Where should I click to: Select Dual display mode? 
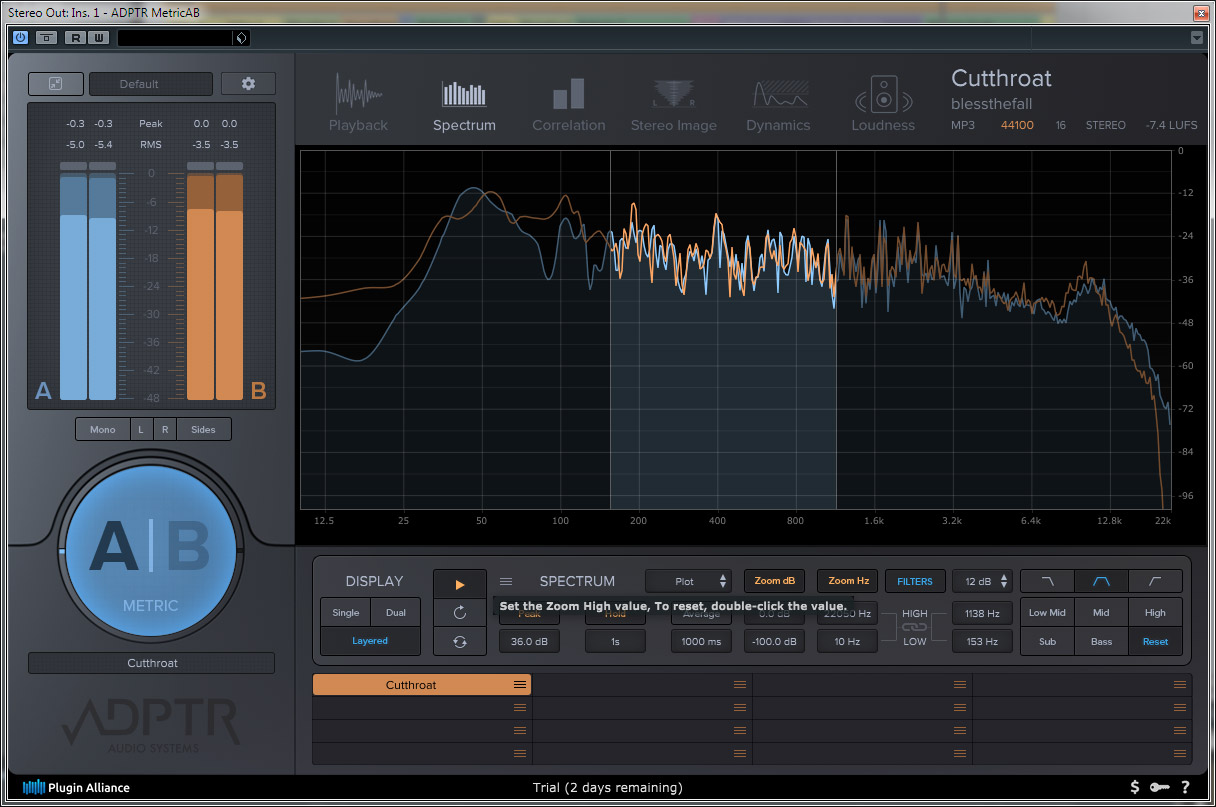point(396,613)
